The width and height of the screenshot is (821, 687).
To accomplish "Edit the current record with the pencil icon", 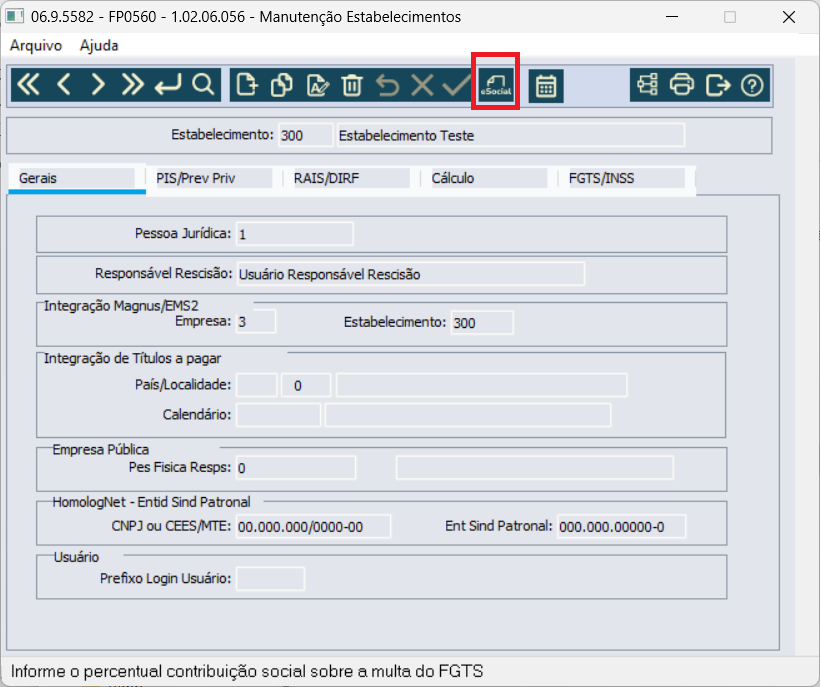I will pos(317,85).
